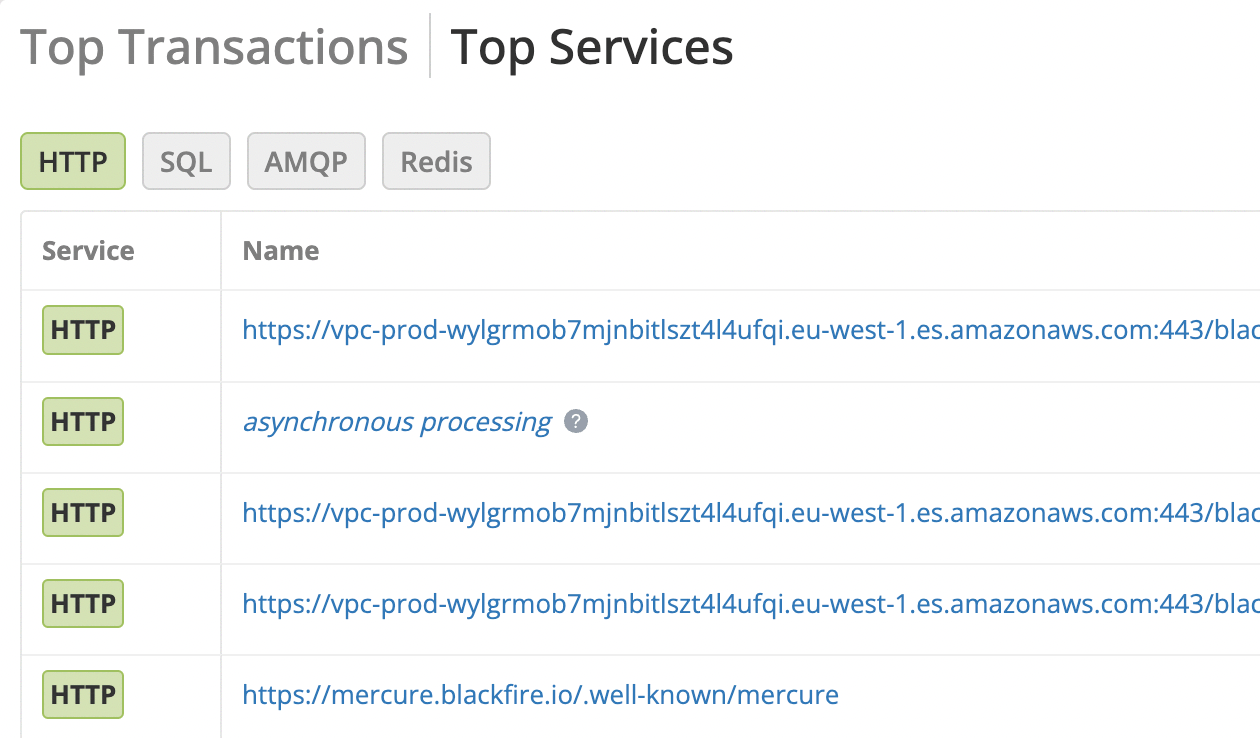Click the HTTP badge on the fourth row
The image size is (1260, 738).
point(82,603)
